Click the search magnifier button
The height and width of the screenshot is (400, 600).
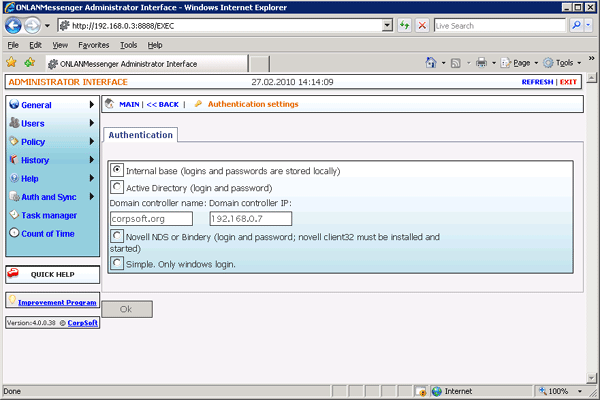click(576, 26)
